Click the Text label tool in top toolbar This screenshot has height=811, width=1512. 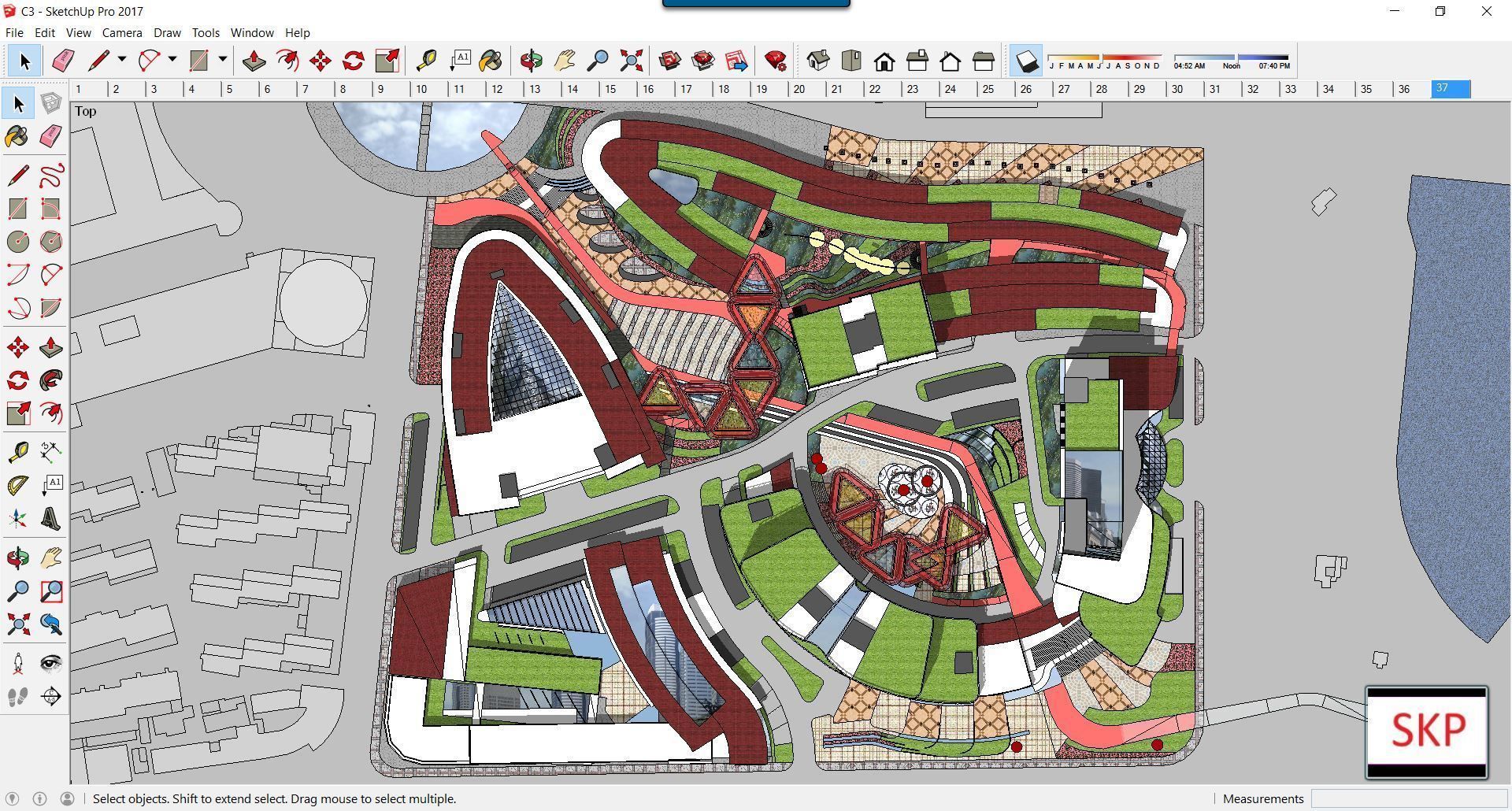coord(460,61)
